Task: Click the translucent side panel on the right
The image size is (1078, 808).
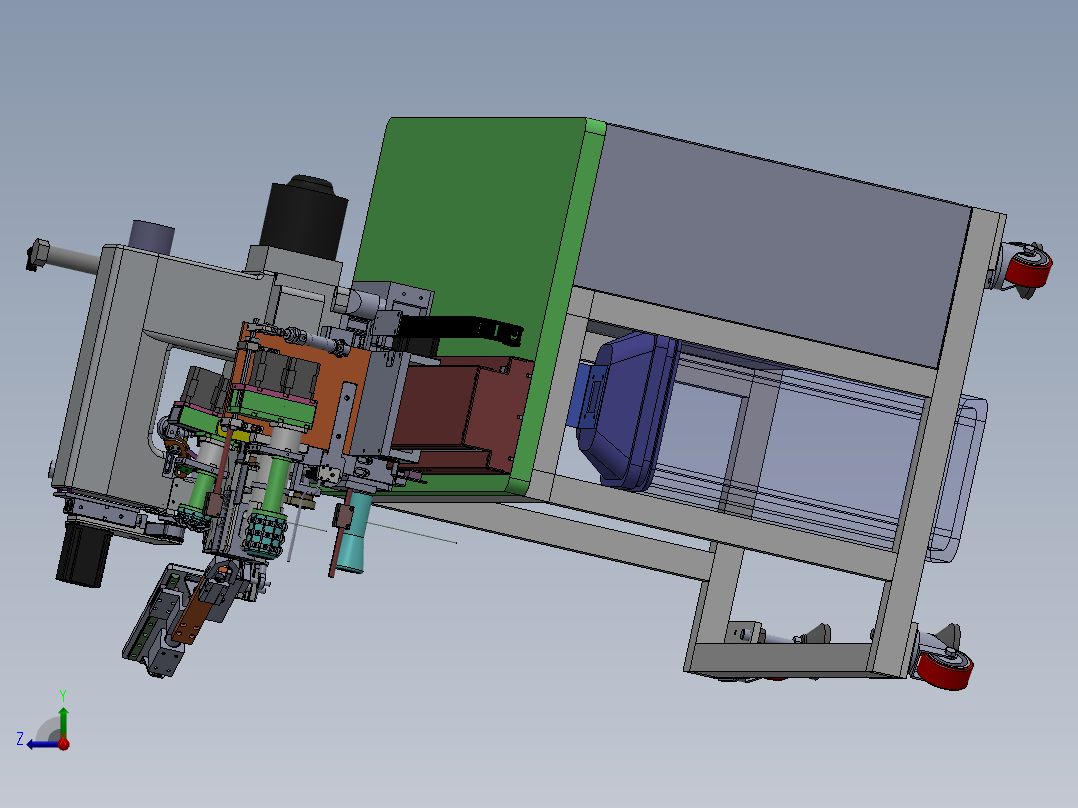Action: tap(955, 480)
